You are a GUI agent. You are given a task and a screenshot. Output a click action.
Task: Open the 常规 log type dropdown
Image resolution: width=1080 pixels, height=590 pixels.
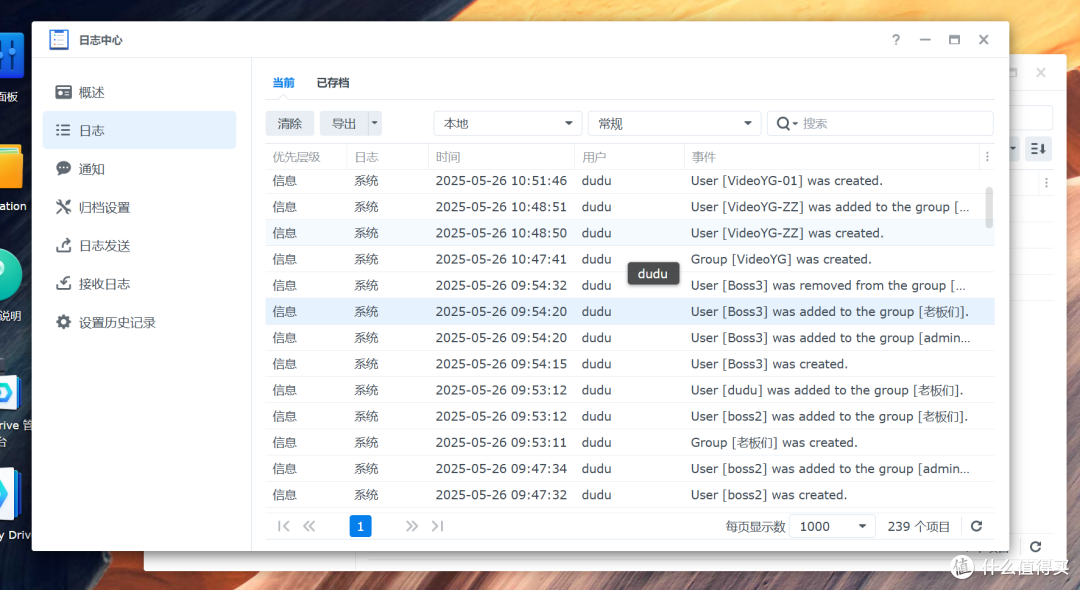674,123
